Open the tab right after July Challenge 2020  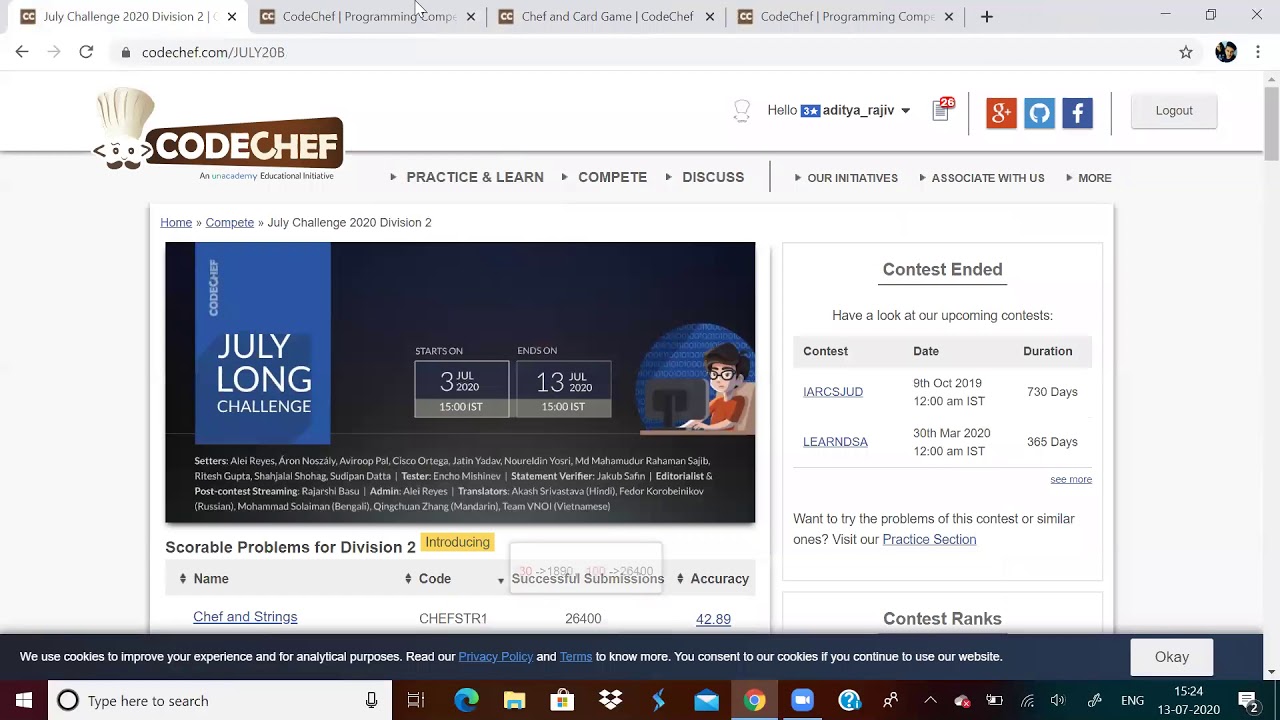(367, 16)
